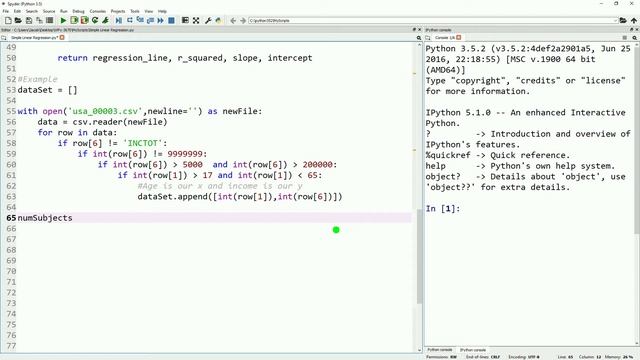The width and height of the screenshot is (640, 360).
Task: Run file with green play icon
Action: (63, 20)
